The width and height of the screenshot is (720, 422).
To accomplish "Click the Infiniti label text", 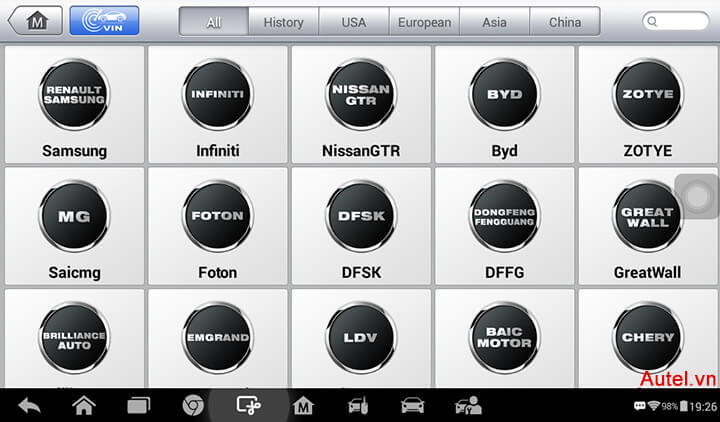I will (x=218, y=151).
